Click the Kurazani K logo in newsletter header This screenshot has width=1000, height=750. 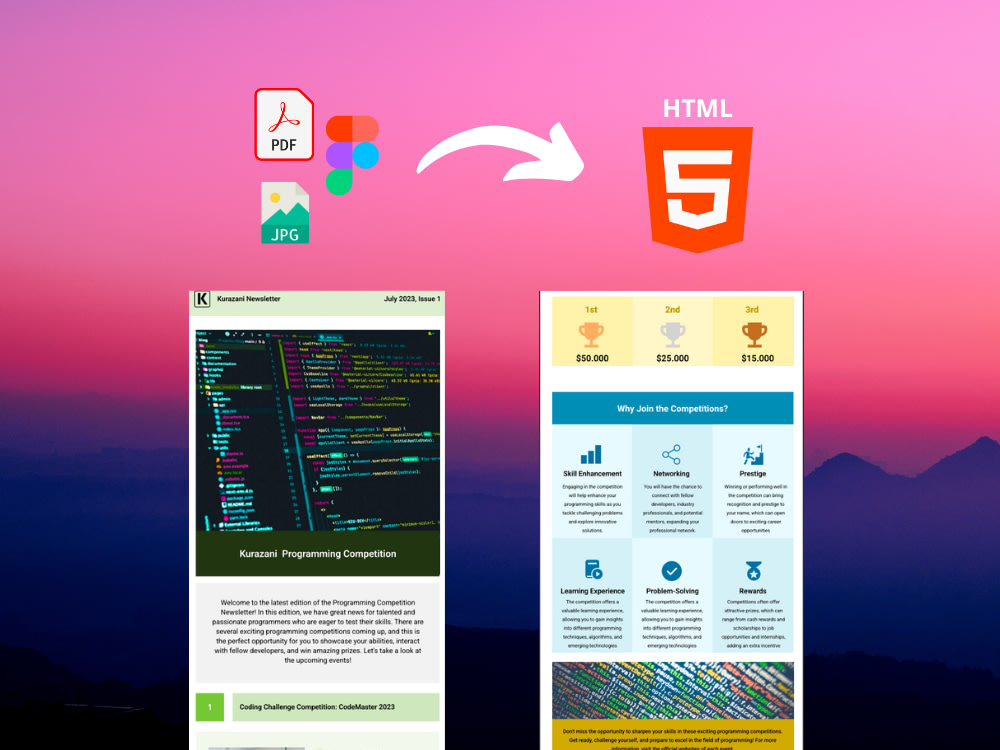202,298
